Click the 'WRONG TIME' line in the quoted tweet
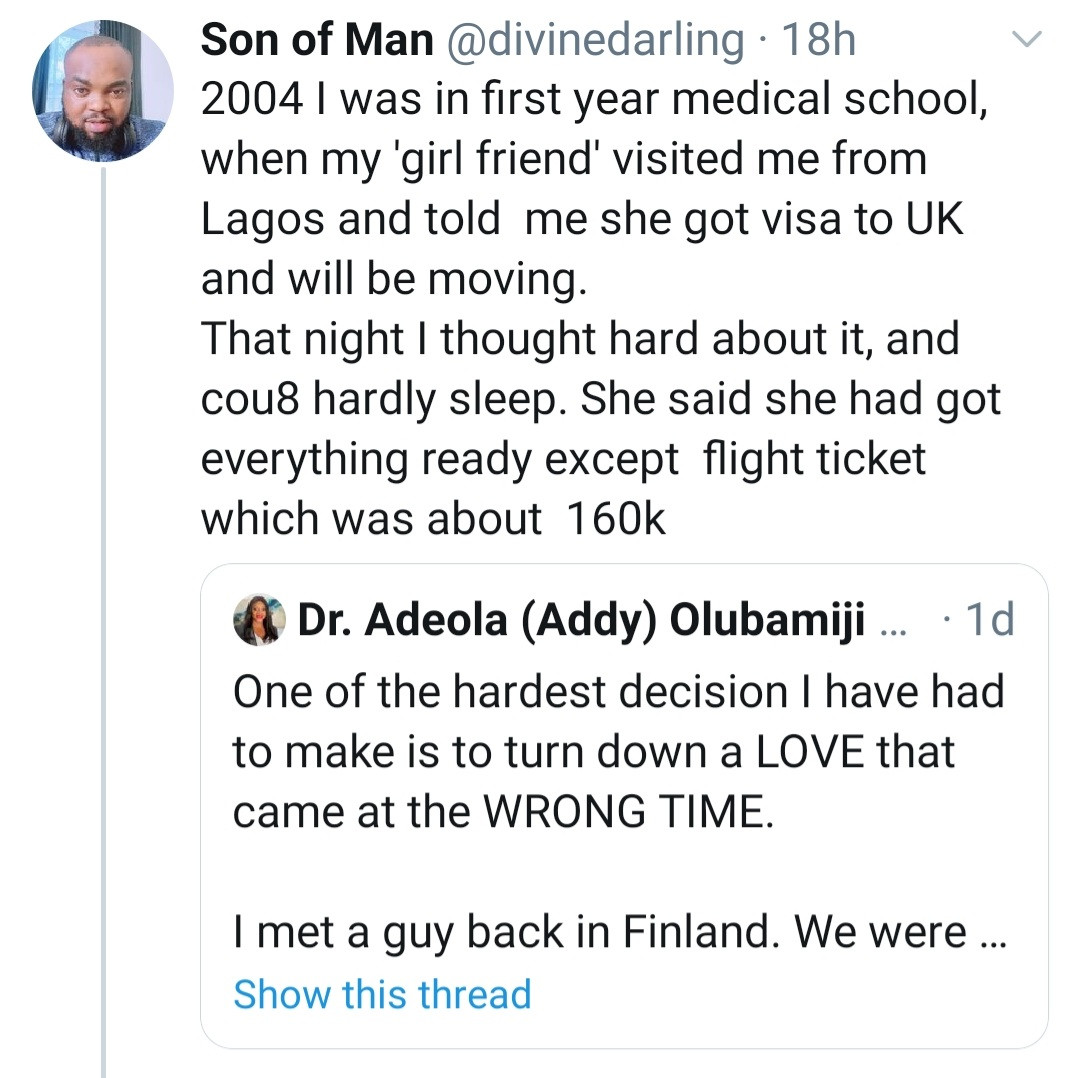The width and height of the screenshot is (1080, 1078). point(503,812)
